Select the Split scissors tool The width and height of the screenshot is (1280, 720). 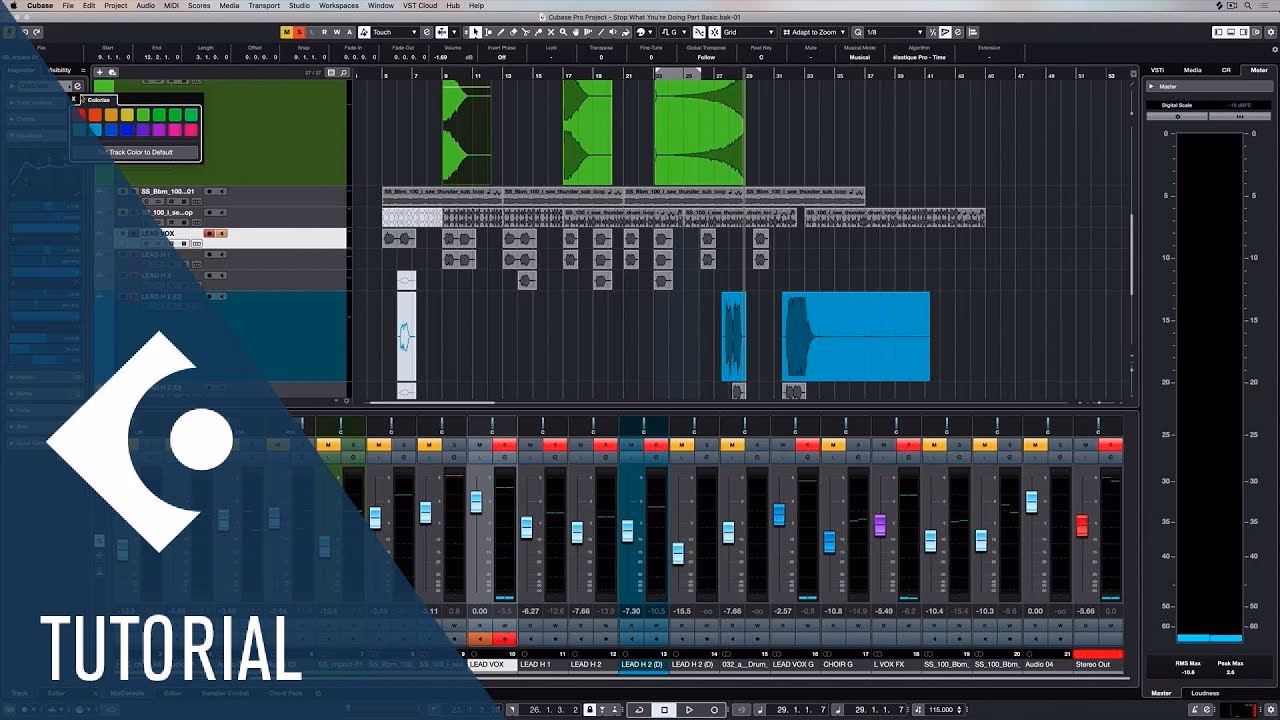(525, 32)
